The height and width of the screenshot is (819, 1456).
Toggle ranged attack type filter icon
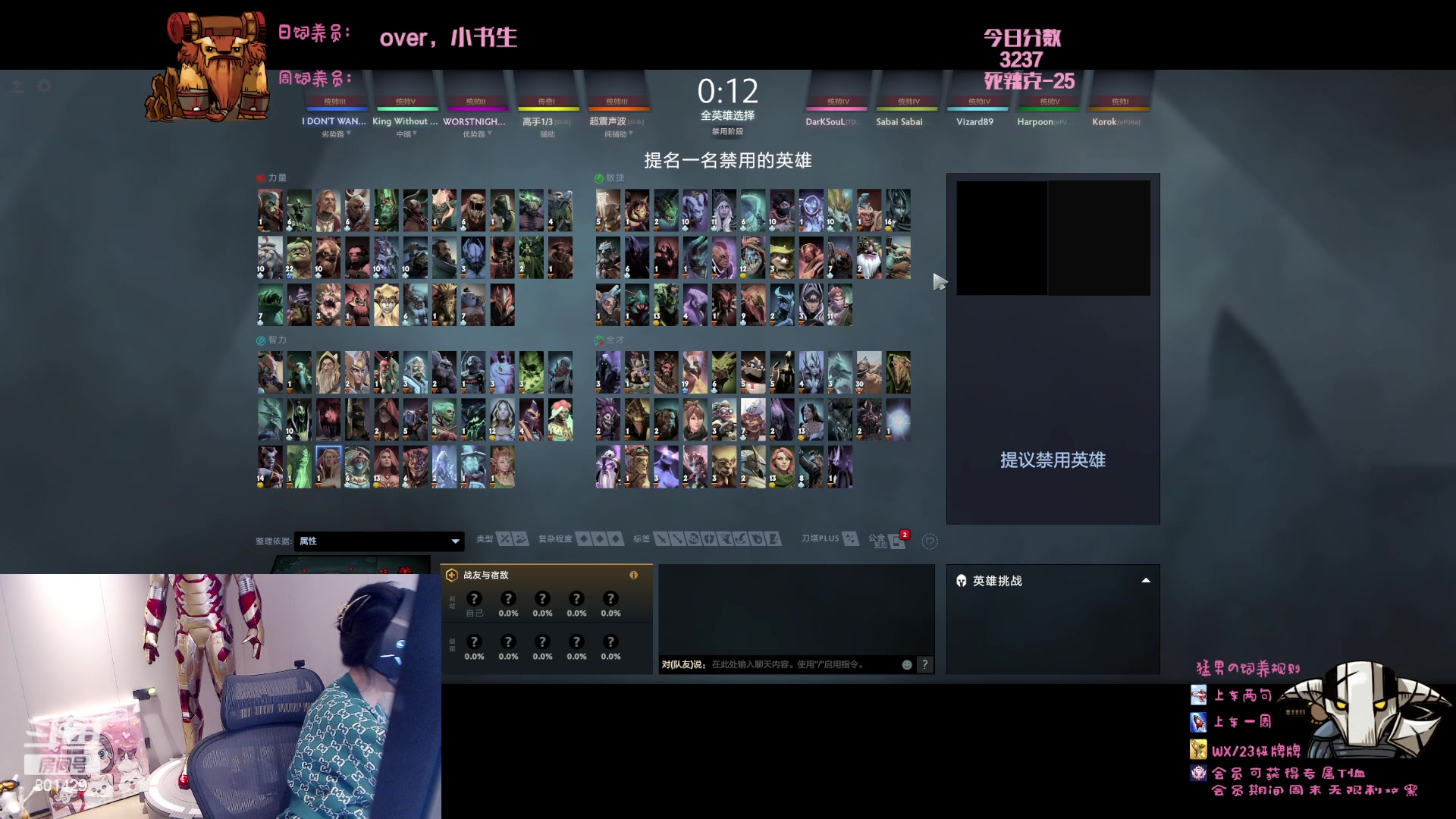point(521,539)
